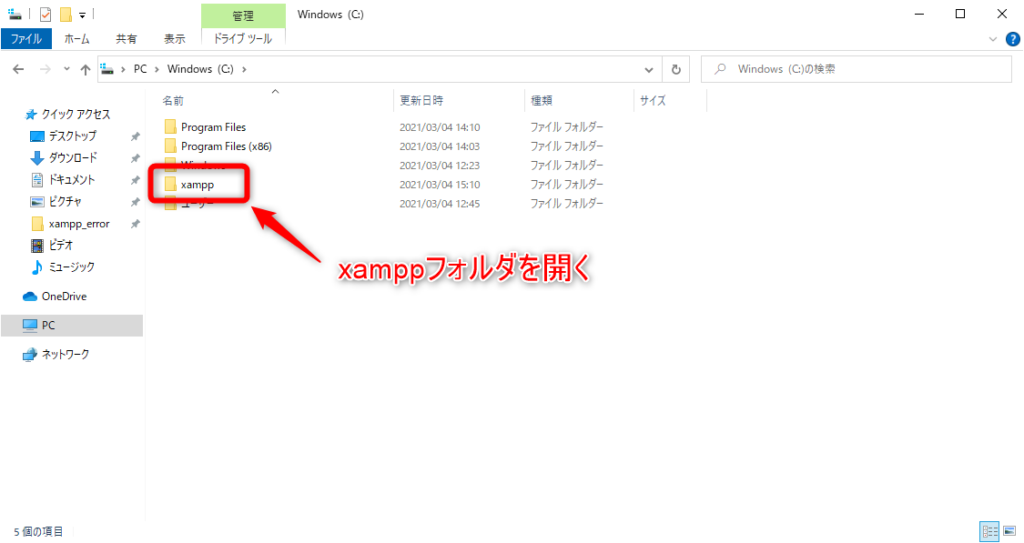The width and height of the screenshot is (1024, 543).
Task: Switch to the 表示 ribbon tab
Action: (174, 39)
